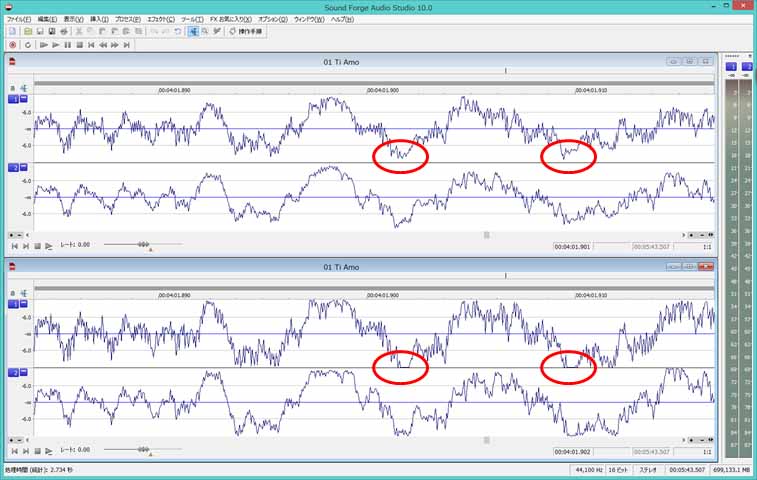Click Stop in lower window transport
Screen dimensions: 757x480
point(37,451)
